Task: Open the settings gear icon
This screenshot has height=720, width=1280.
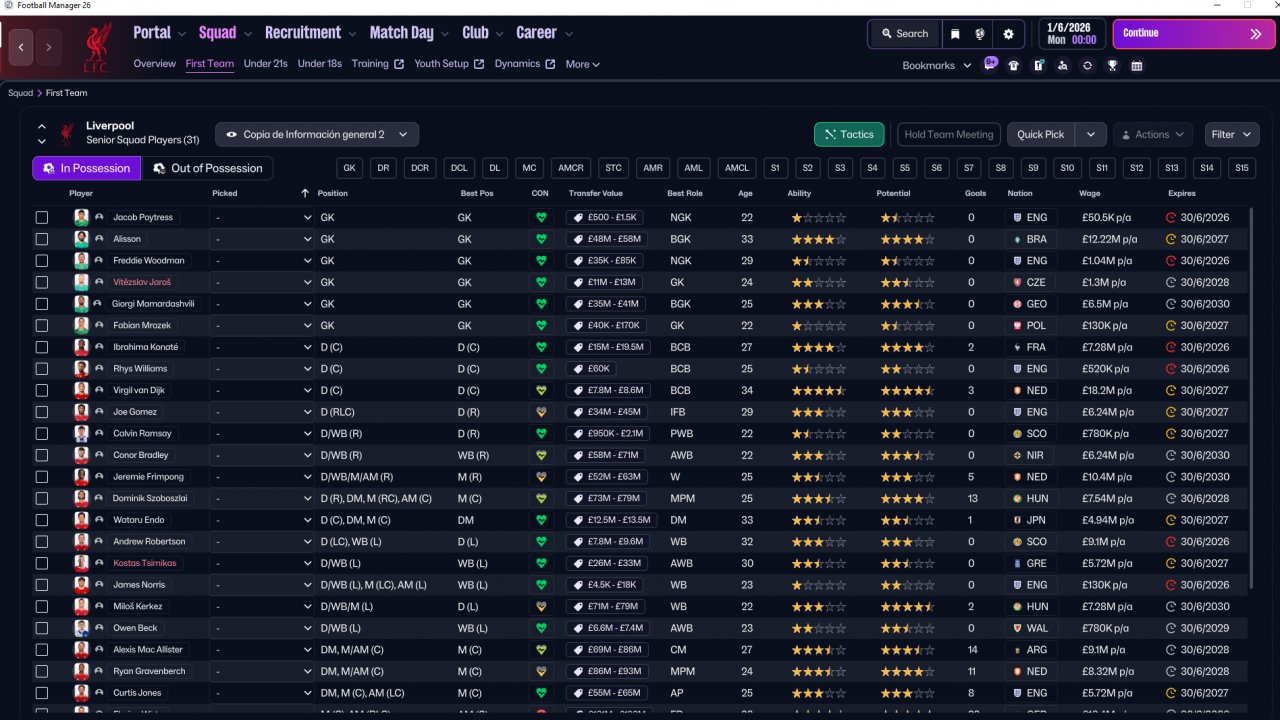Action: coord(1008,34)
